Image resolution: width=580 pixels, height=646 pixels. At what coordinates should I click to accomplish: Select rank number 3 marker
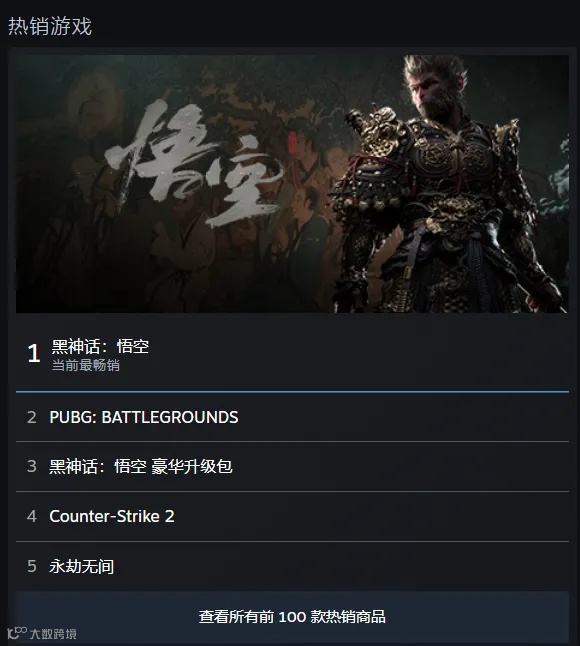tap(32, 466)
